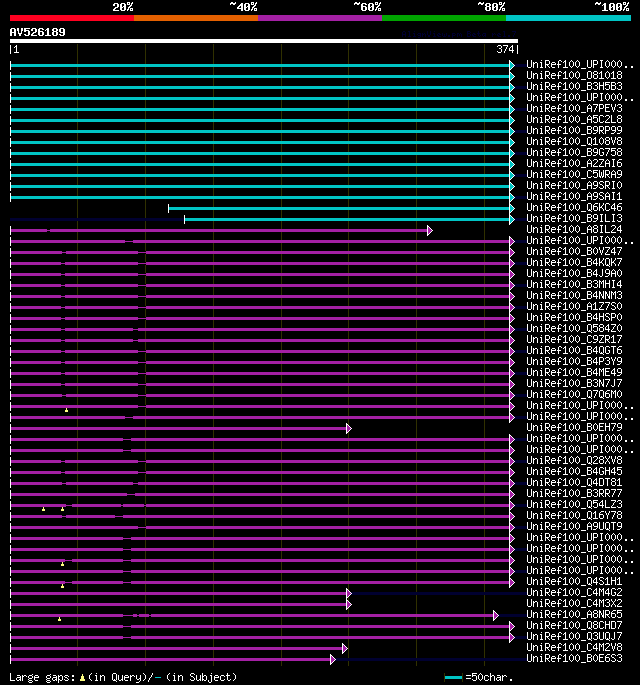This screenshot has height=685, width=640.
Task: Select hit UniRef100_A9SAI1
Action: pos(574,197)
